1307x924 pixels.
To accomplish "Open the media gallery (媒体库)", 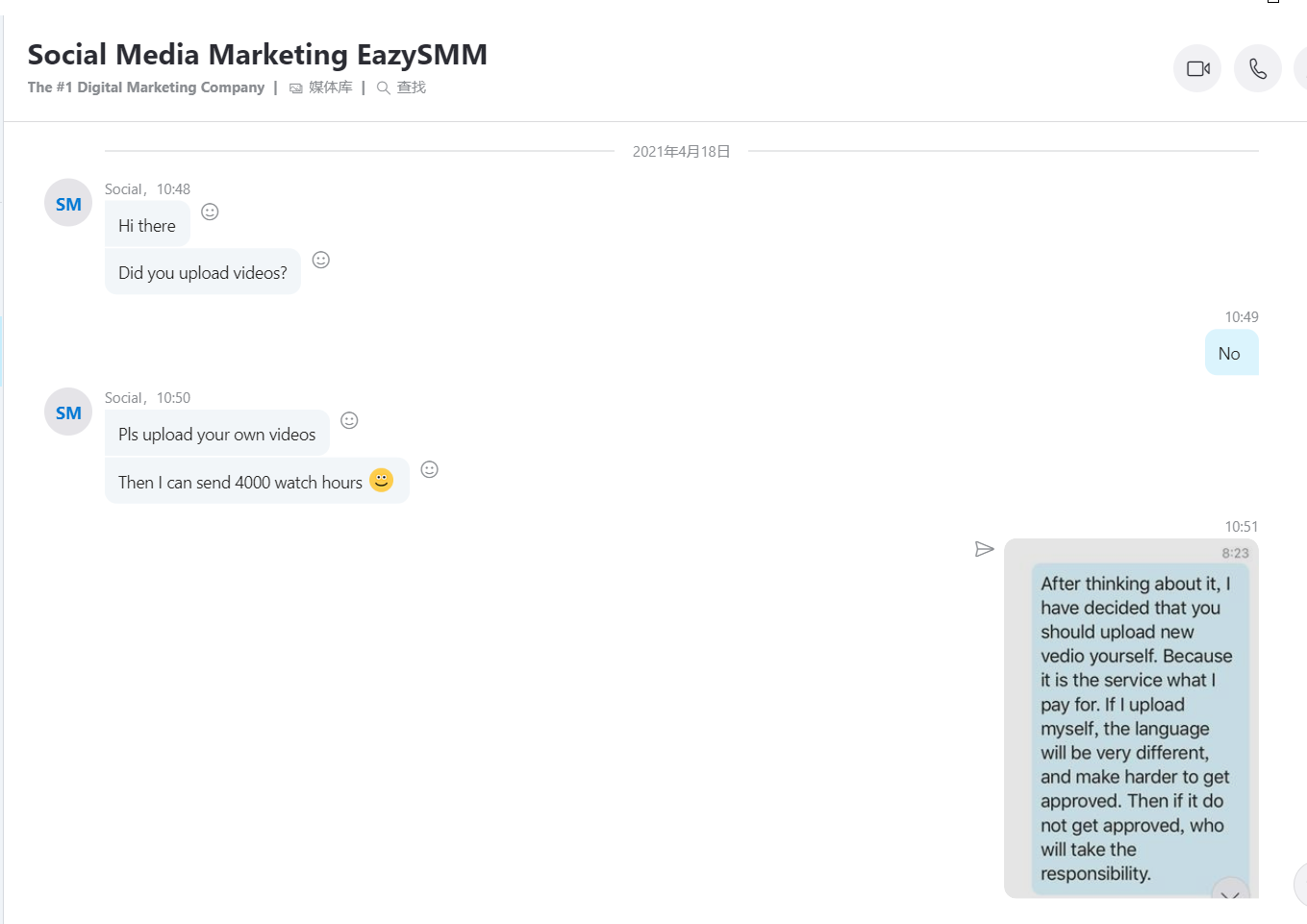I will (x=321, y=87).
